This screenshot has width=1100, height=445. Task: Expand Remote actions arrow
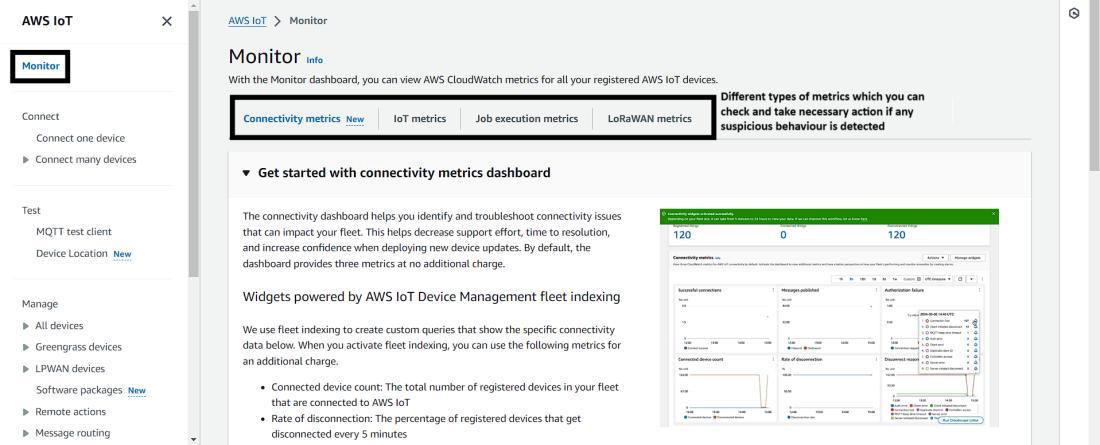pos(26,412)
